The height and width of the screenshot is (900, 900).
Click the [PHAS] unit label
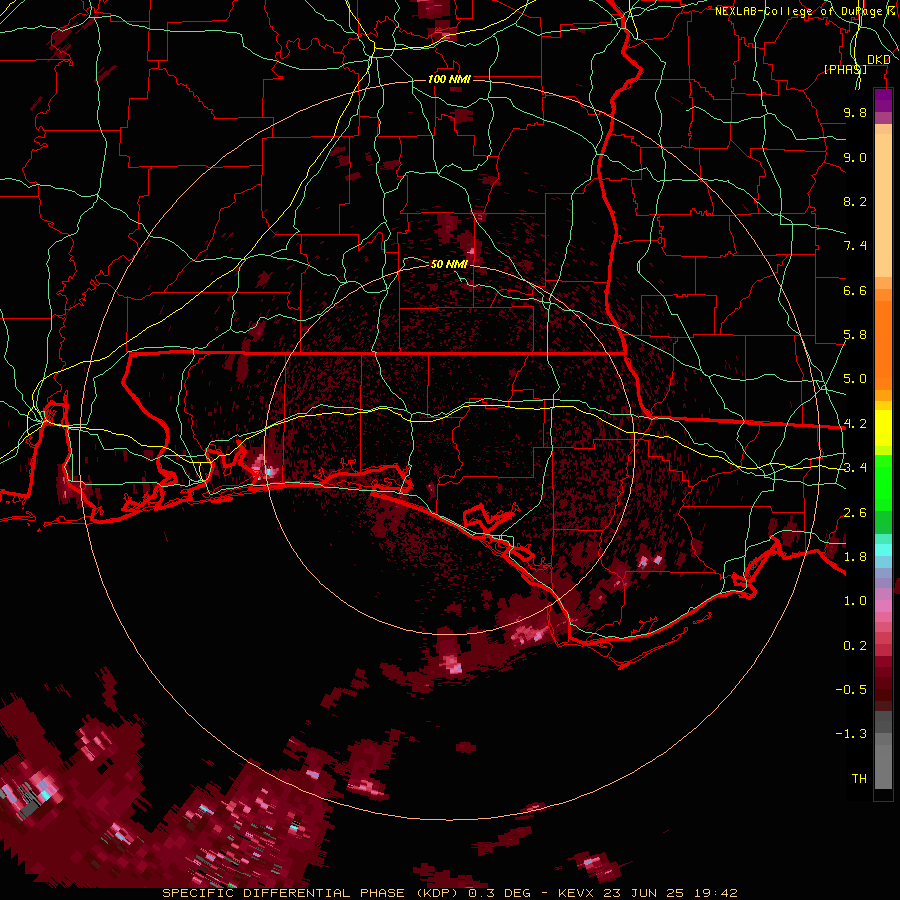coord(845,69)
